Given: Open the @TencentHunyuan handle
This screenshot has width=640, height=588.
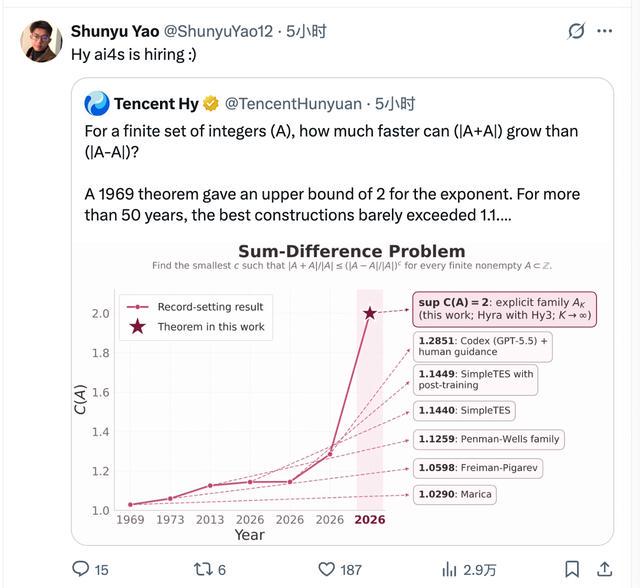Looking at the screenshot, I should pos(293,104).
